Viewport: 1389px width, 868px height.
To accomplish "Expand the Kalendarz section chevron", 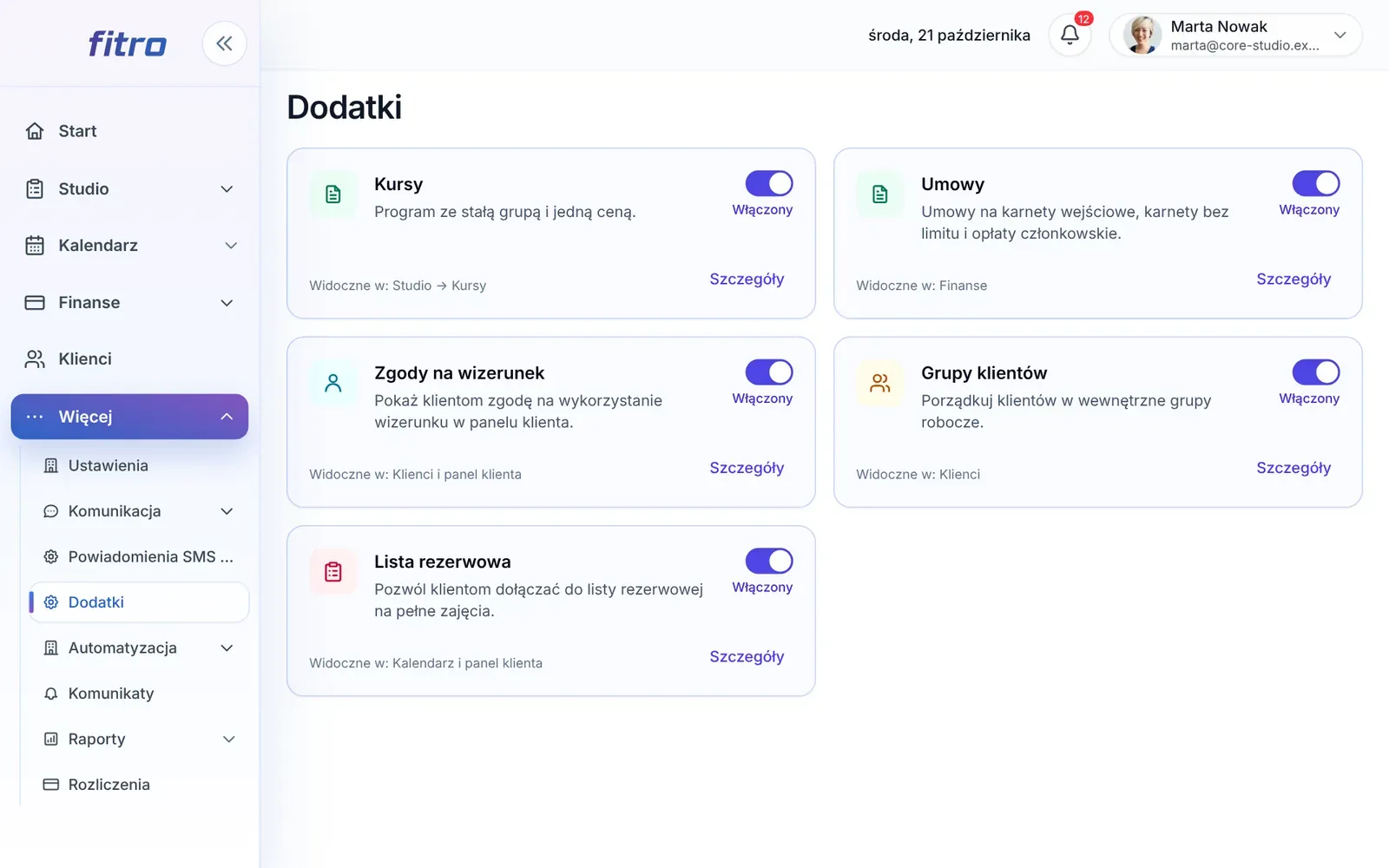I will [x=231, y=246].
